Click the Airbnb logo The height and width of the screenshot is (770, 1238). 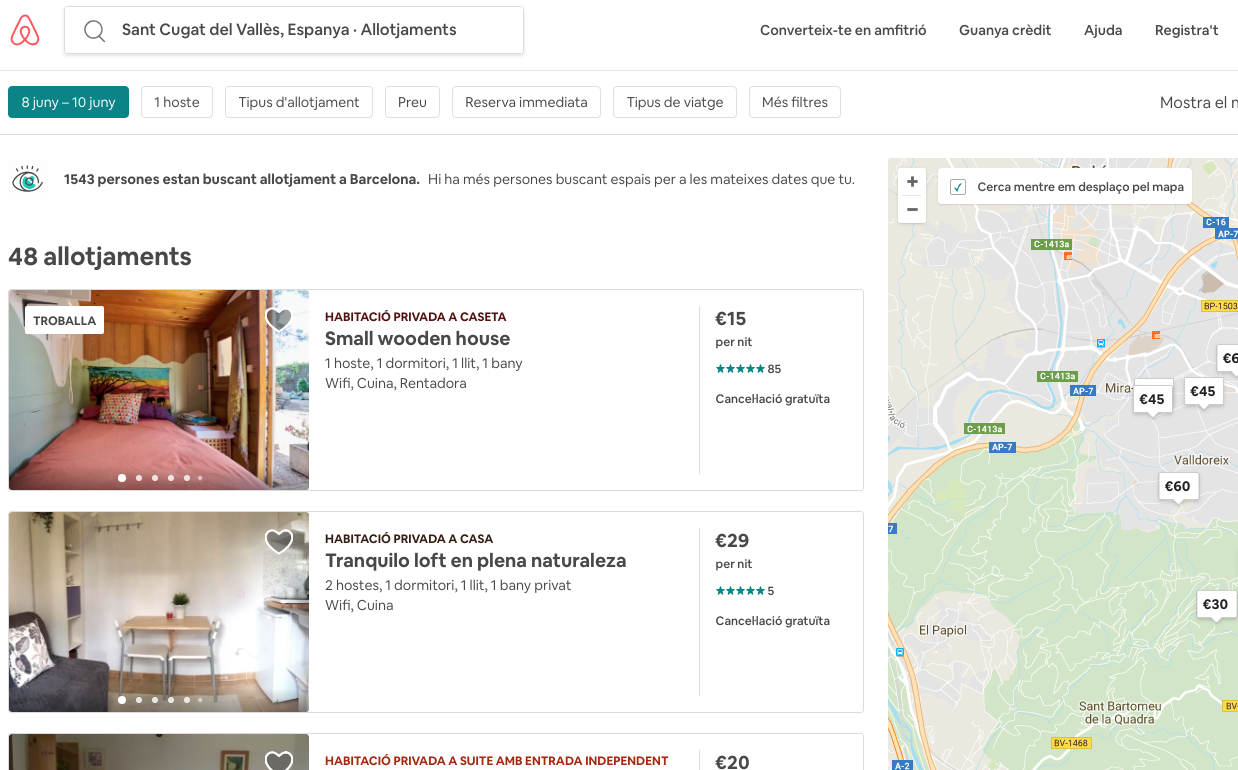(25, 30)
